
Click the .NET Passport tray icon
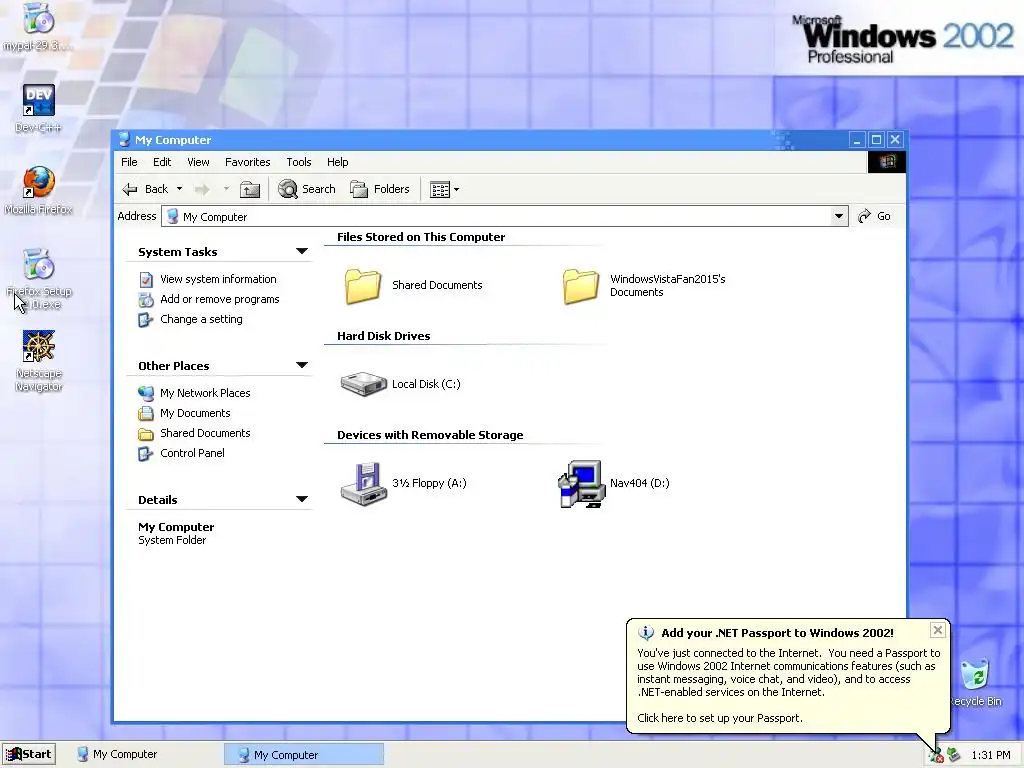coord(936,756)
